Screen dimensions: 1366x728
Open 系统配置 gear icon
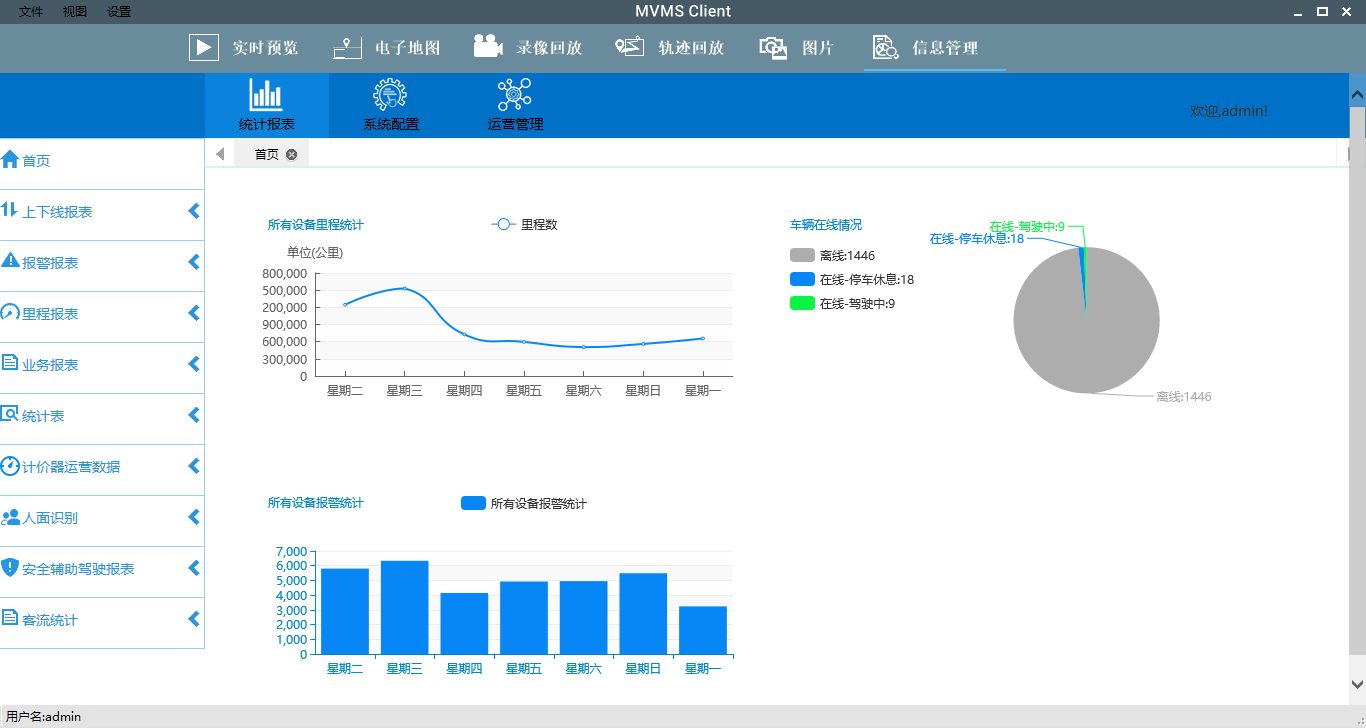(x=390, y=95)
